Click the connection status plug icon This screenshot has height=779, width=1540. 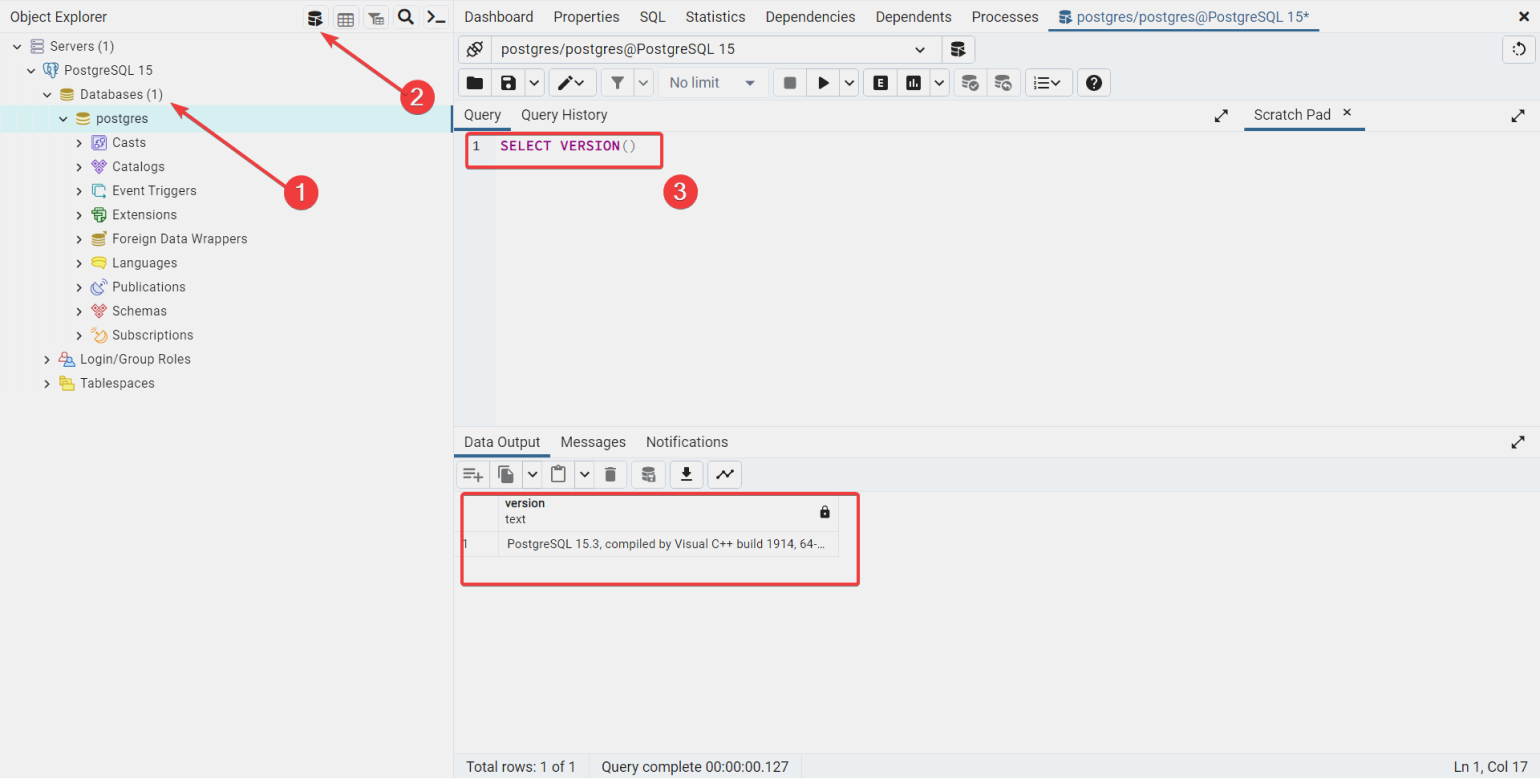(475, 49)
